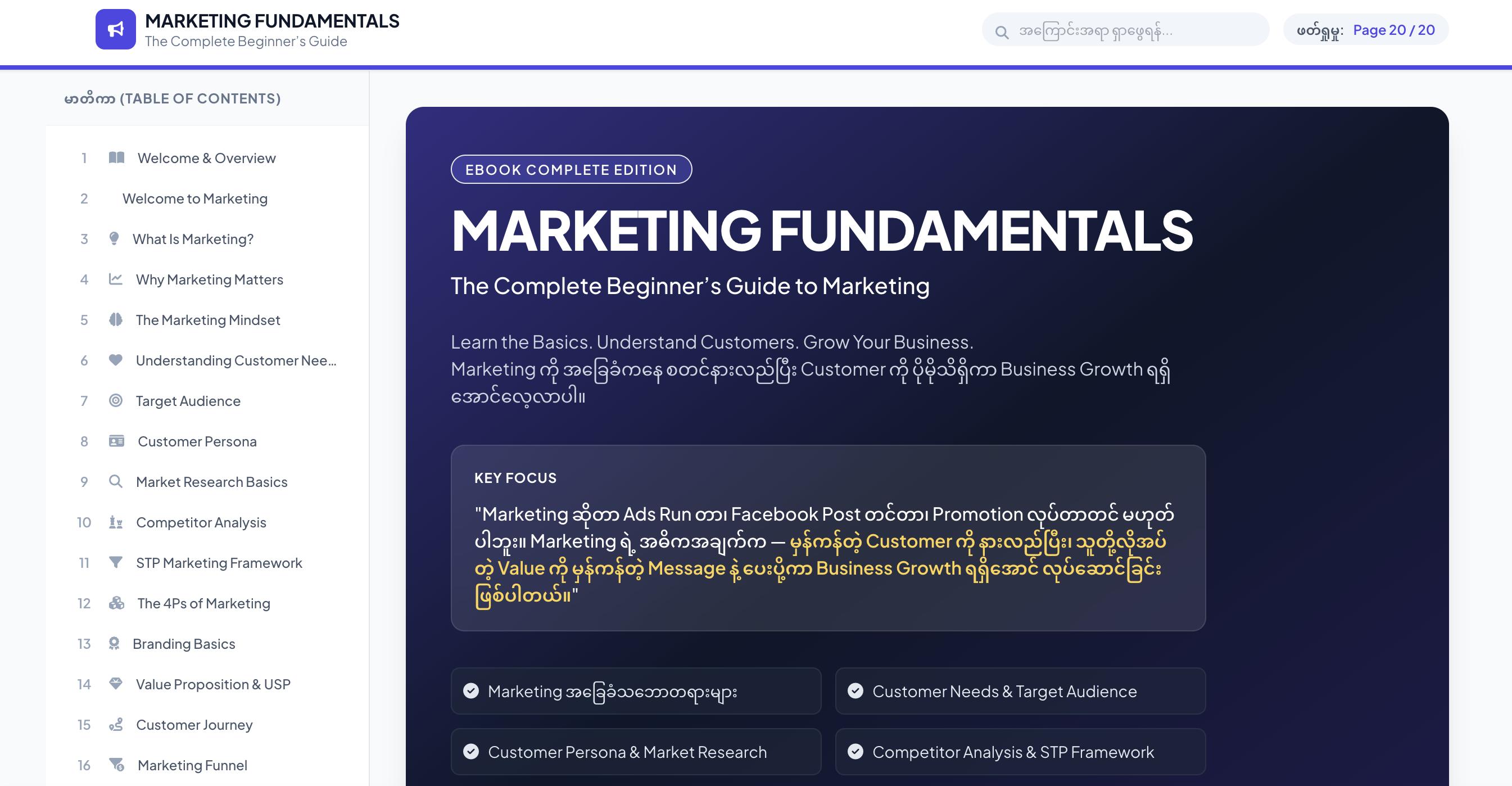This screenshot has height=786, width=1512.
Task: Click the chart icon for Why Marketing Matters
Action: (116, 279)
